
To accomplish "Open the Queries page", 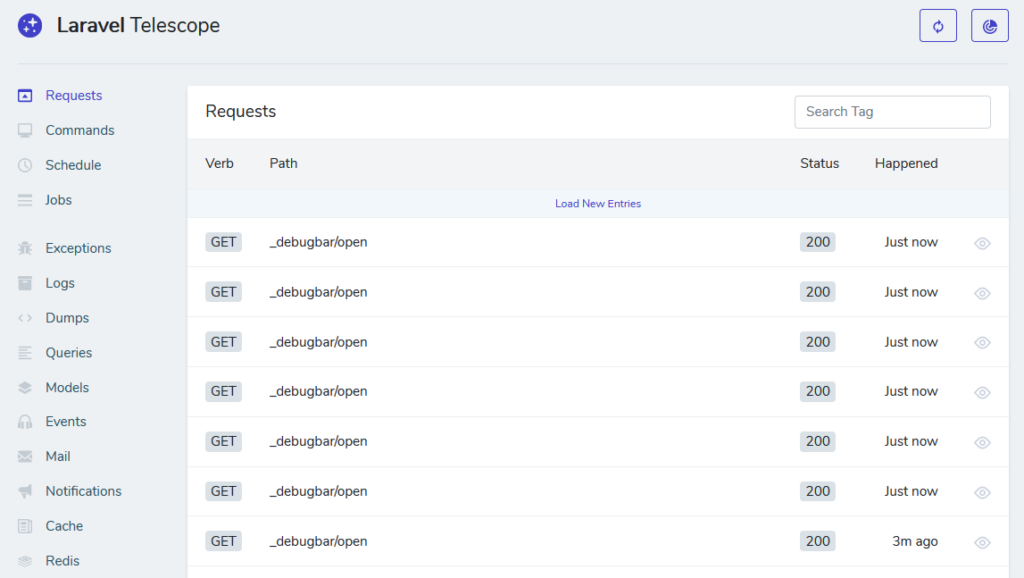I will click(x=69, y=353).
